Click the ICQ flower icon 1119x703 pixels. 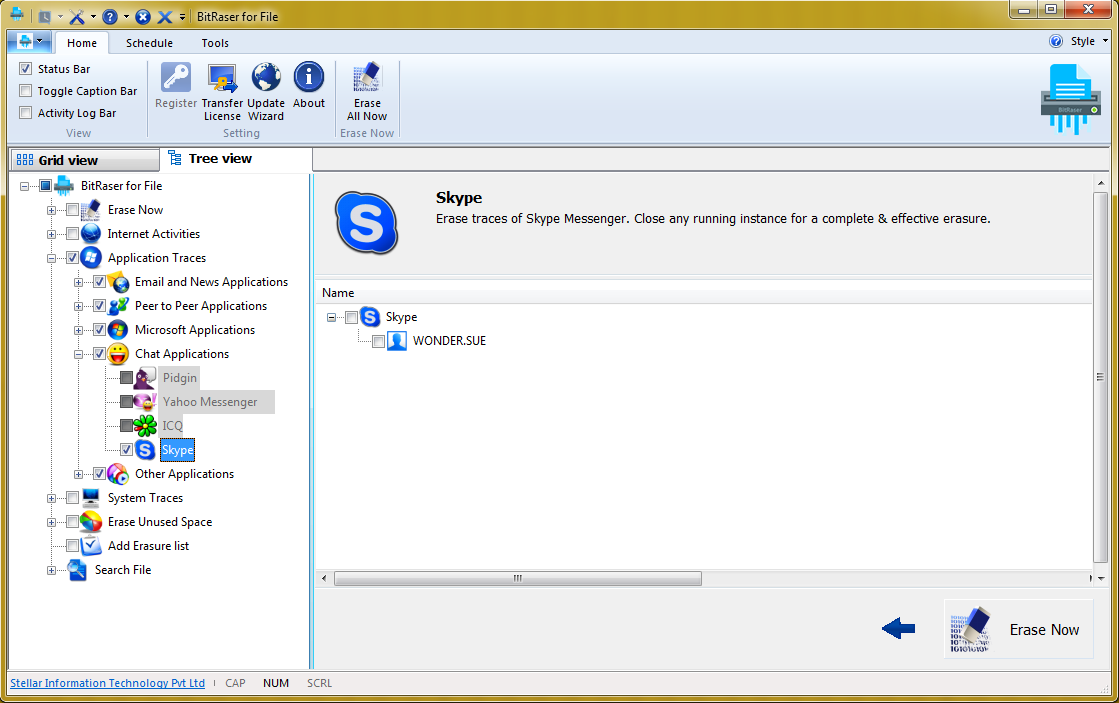click(145, 426)
